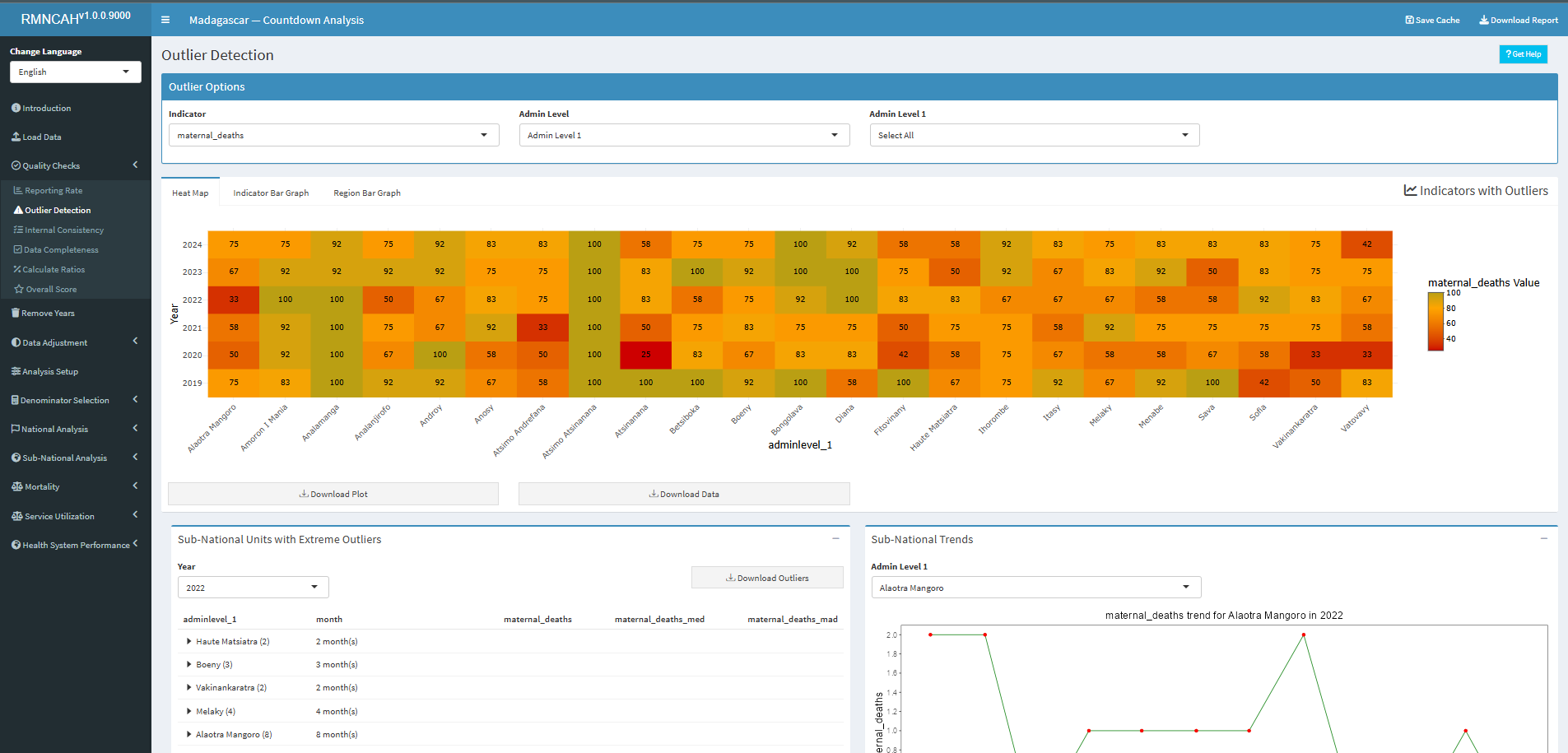1568x753 pixels.
Task: Open the Indicator maternal_deaths dropdown
Action: pos(334,135)
